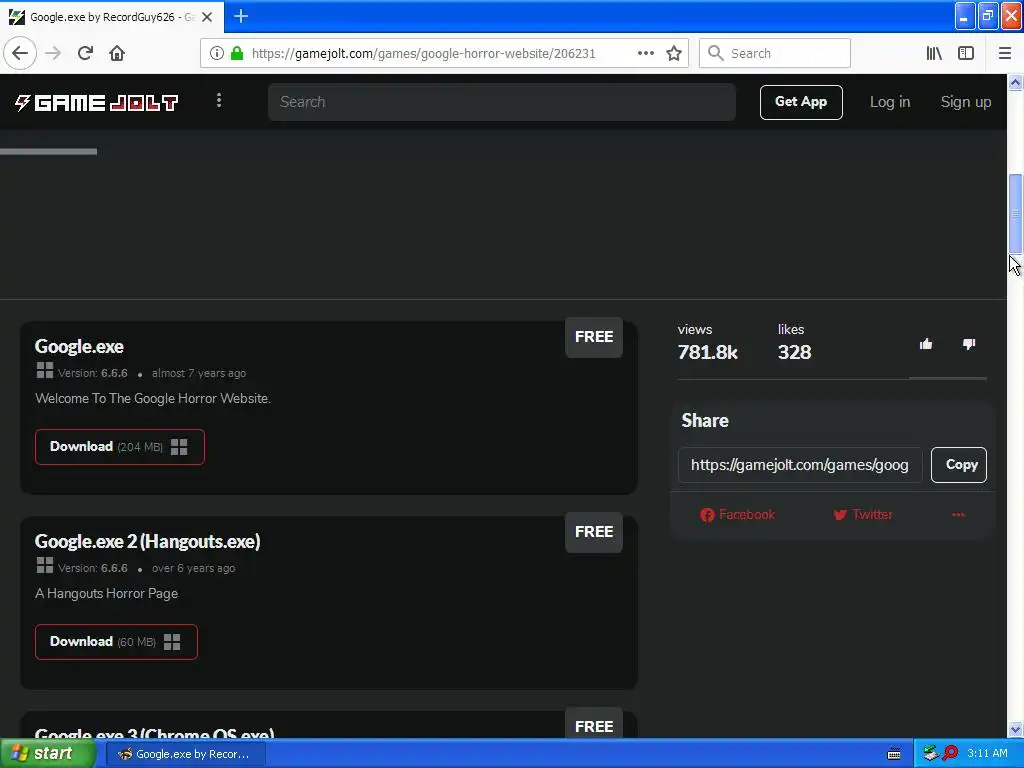Click FREE badge on Google.exe package
The width and height of the screenshot is (1024, 768).
[594, 337]
